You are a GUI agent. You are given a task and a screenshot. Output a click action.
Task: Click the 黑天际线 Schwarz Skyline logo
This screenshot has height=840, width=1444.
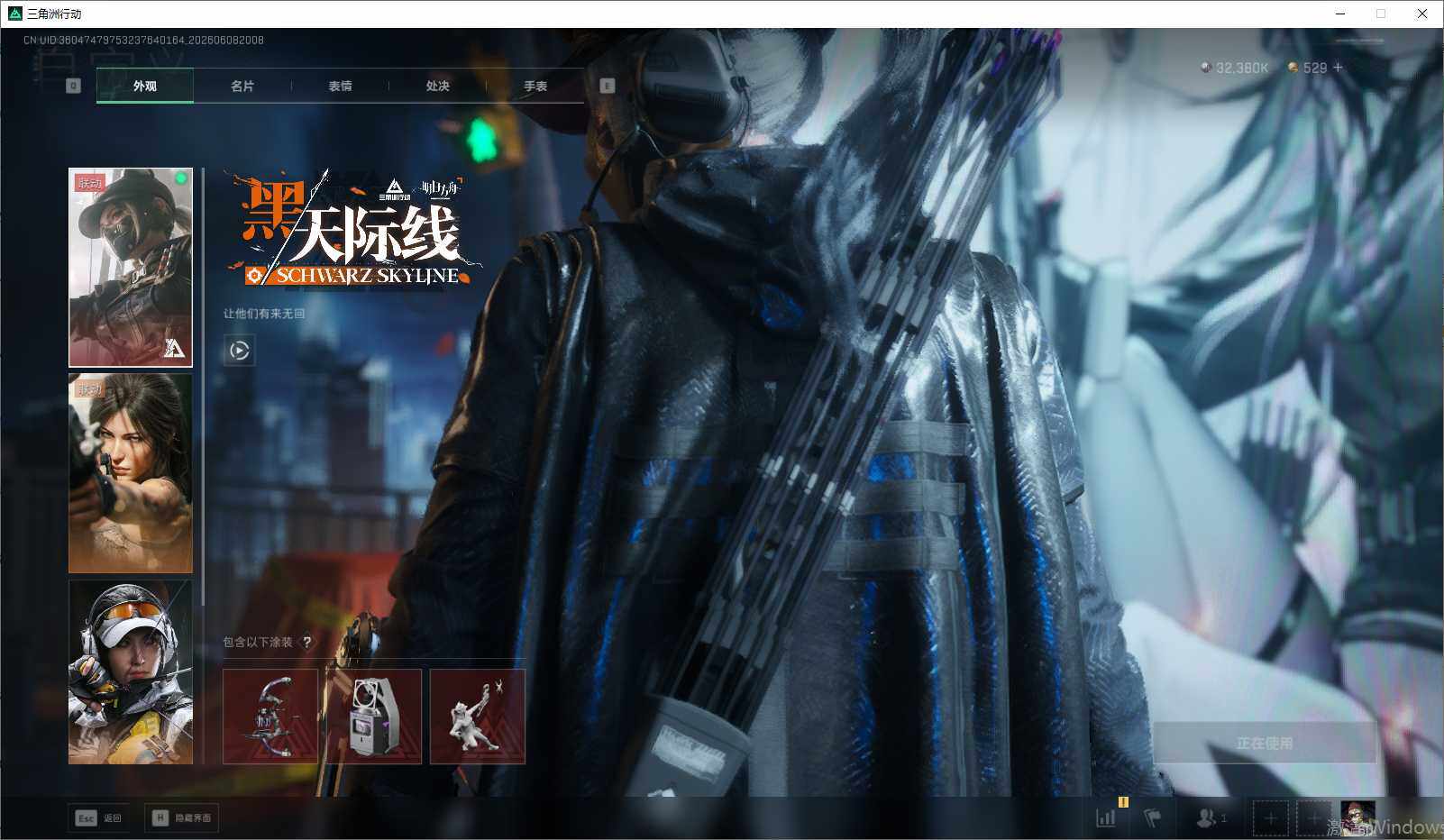click(x=353, y=230)
